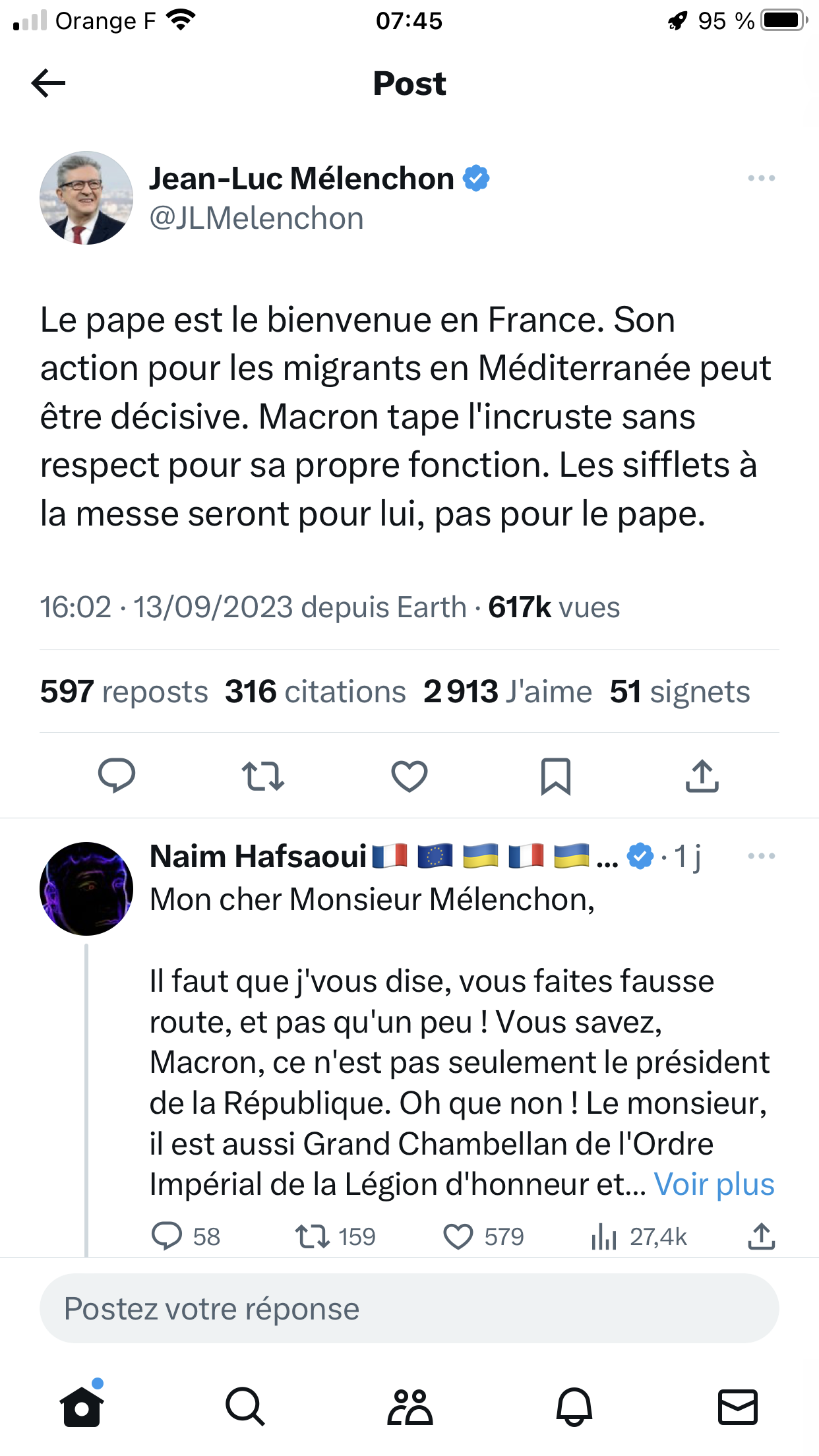The width and height of the screenshot is (819, 1456).
Task: Open Jean-Luc Mélenchon's profile picture
Action: [x=86, y=198]
